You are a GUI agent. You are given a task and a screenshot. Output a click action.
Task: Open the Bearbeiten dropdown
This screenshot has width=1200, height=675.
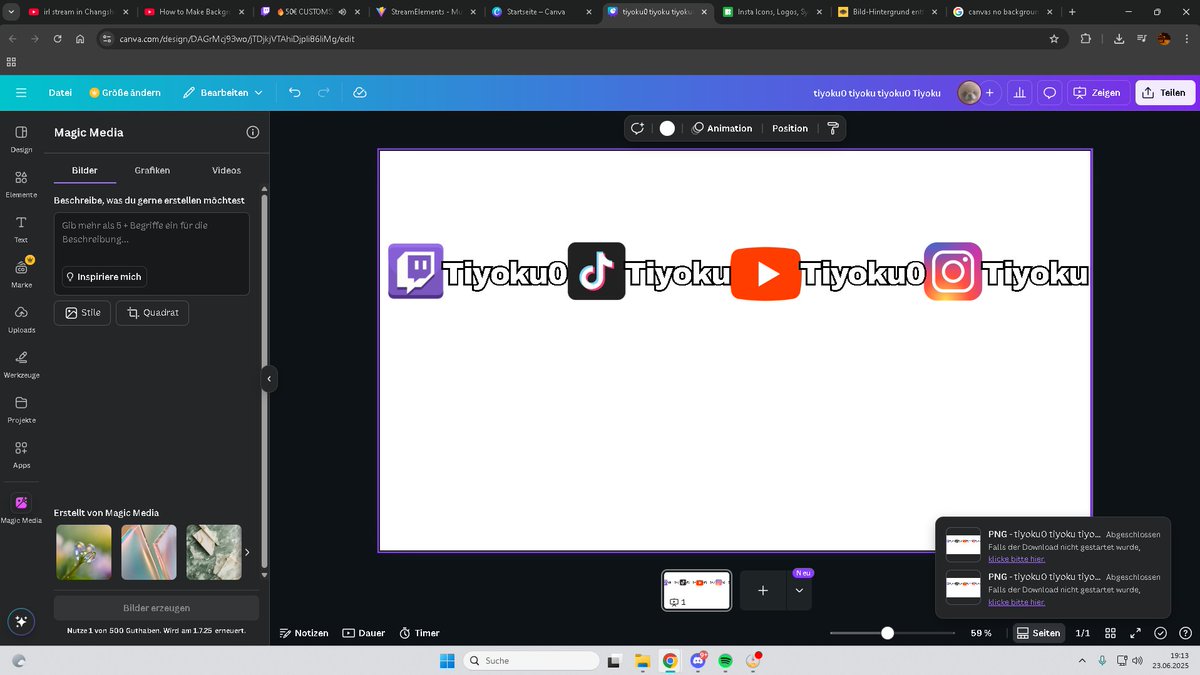coord(220,92)
